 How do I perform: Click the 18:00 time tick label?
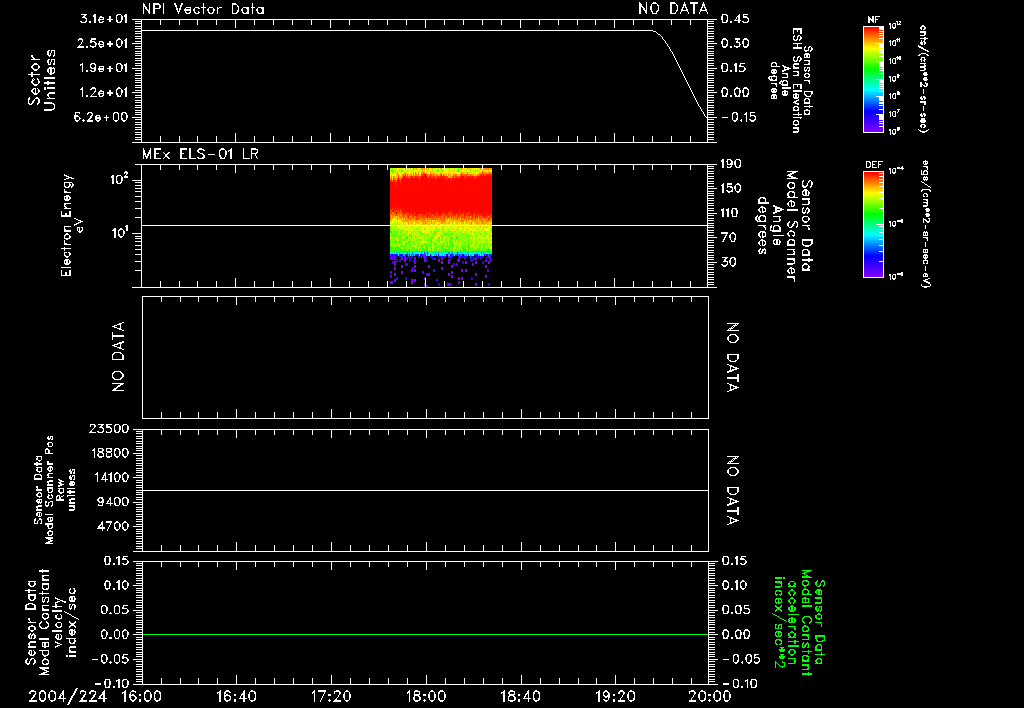click(426, 696)
